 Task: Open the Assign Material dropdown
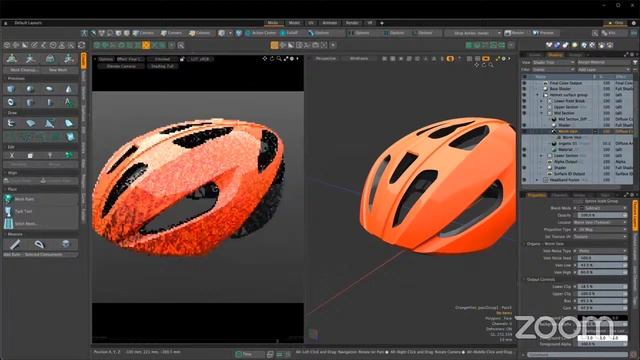tap(604, 62)
